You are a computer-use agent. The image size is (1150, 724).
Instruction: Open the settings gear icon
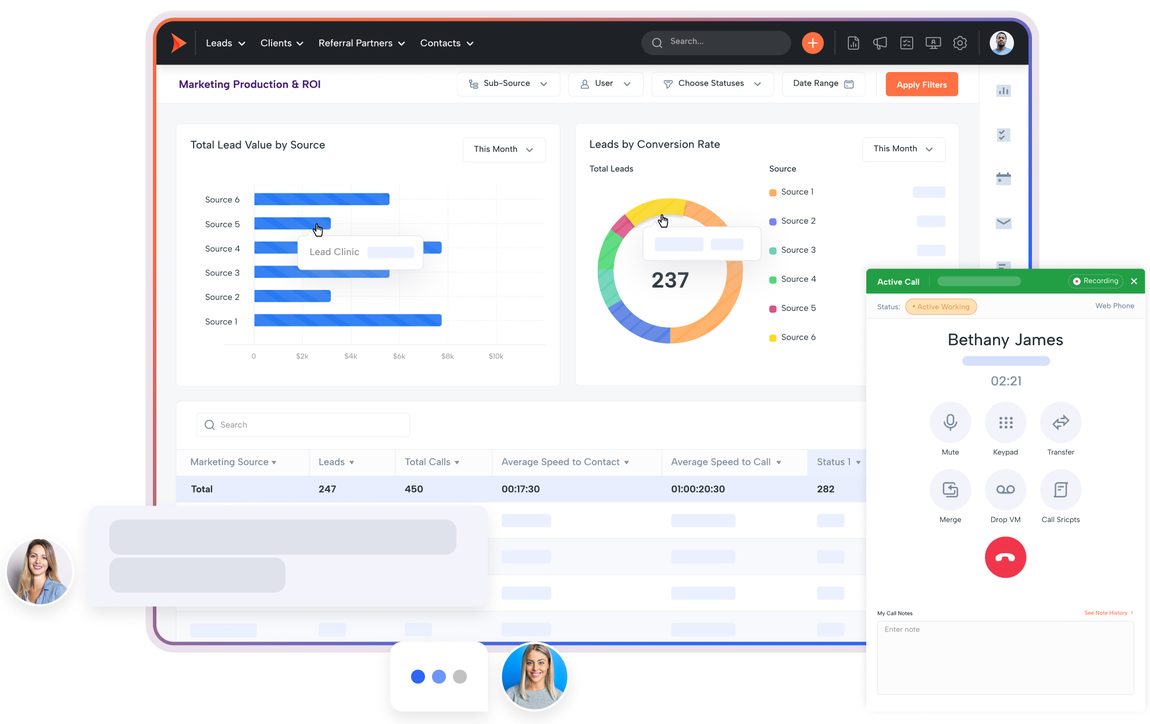pos(960,43)
